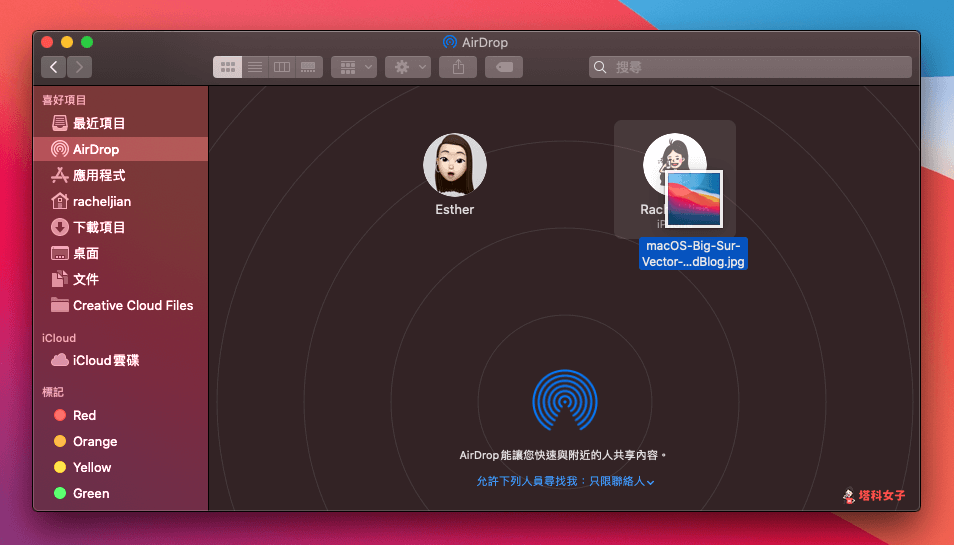
Task: Open 文件 in the sidebar
Action: 120,279
